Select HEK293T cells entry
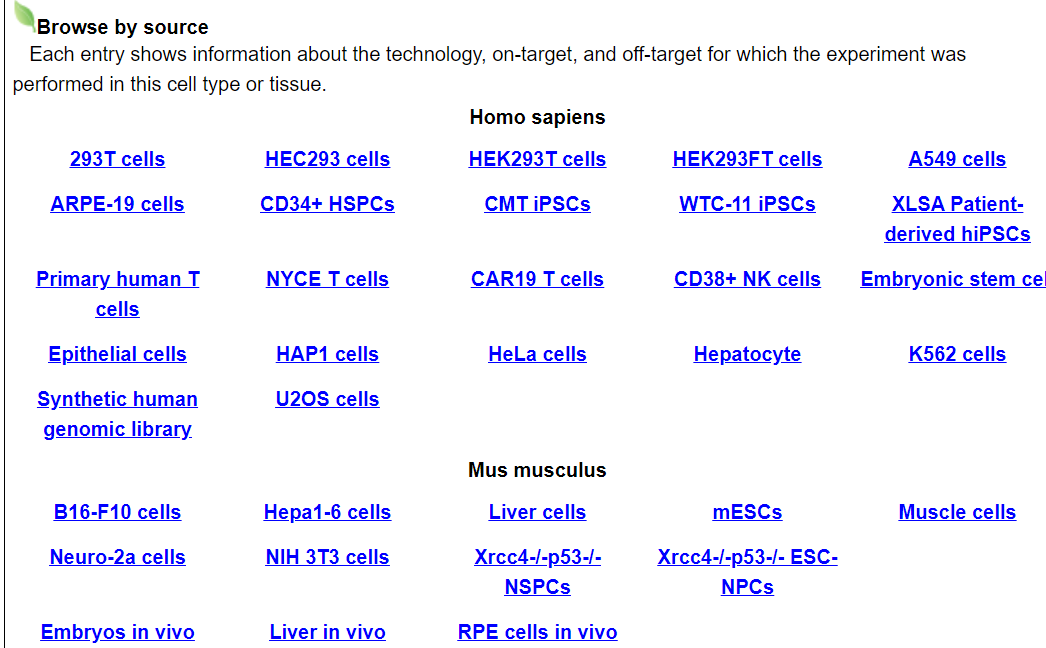The height and width of the screenshot is (648, 1046). point(537,159)
